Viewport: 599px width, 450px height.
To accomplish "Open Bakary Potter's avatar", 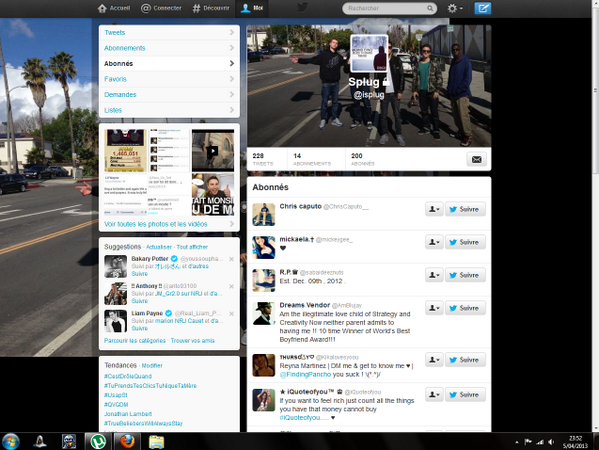I will click(x=115, y=266).
